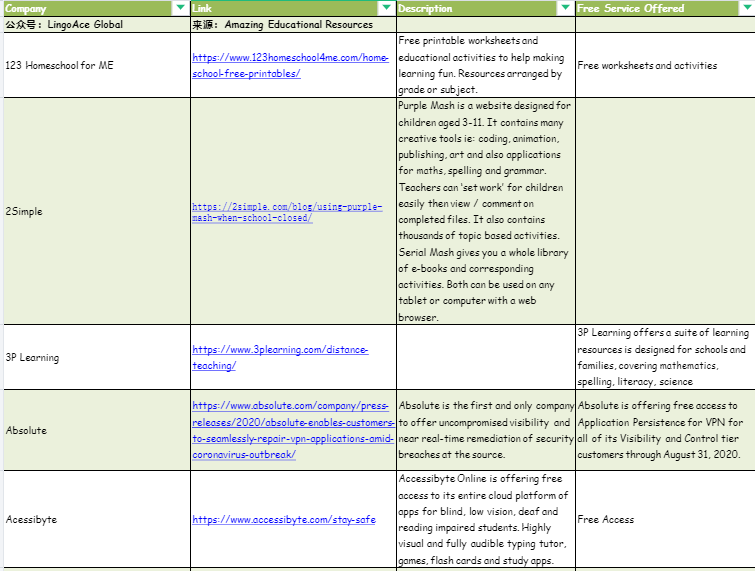
Task: Select the Free Access cell
Action: pos(665,519)
